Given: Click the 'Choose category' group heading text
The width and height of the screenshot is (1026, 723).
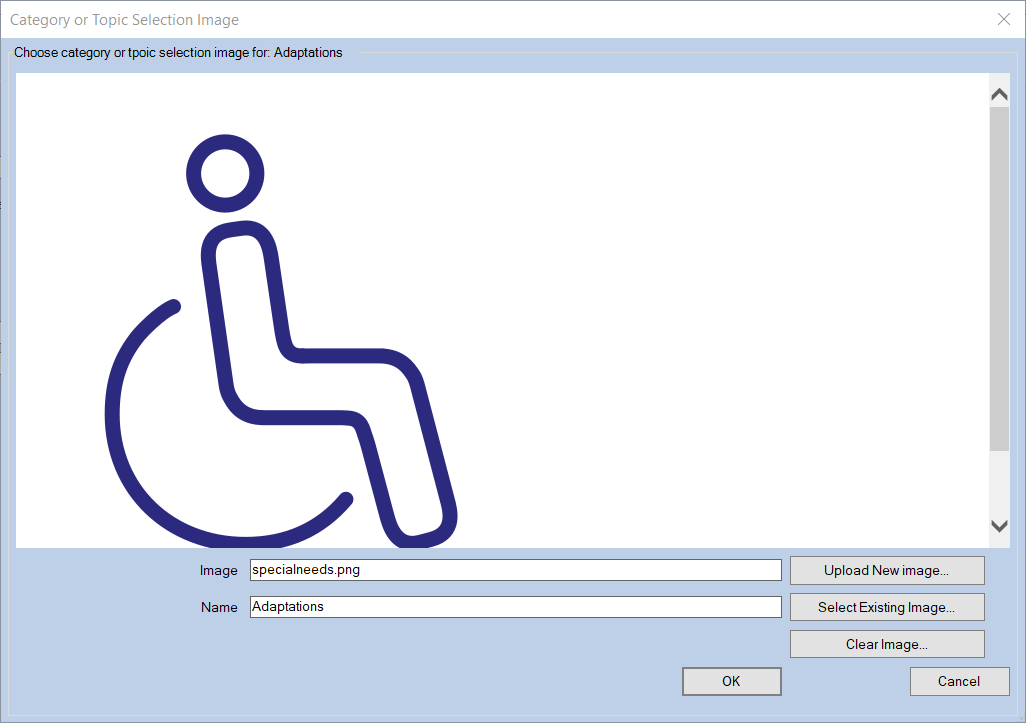Looking at the screenshot, I should 178,53.
